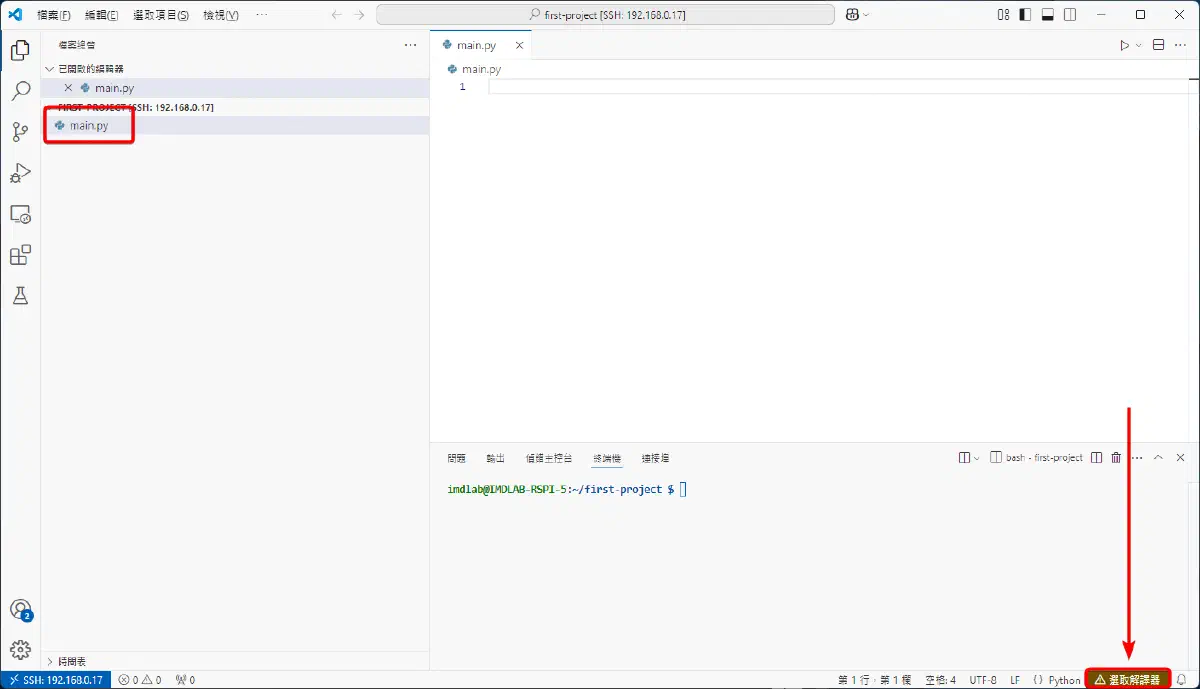Switch to the 連接埠 panel tab
Image resolution: width=1200 pixels, height=689 pixels.
click(x=655, y=457)
